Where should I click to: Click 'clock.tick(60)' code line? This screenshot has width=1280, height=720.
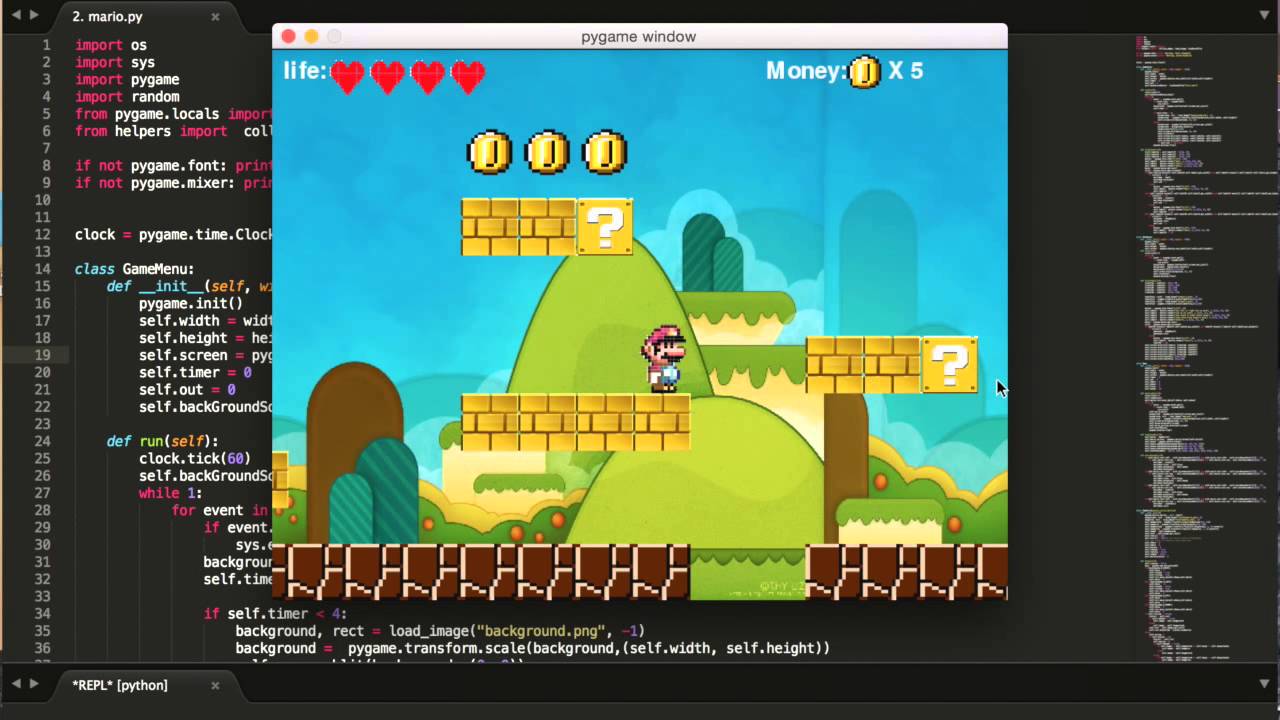pyautogui.click(x=194, y=458)
